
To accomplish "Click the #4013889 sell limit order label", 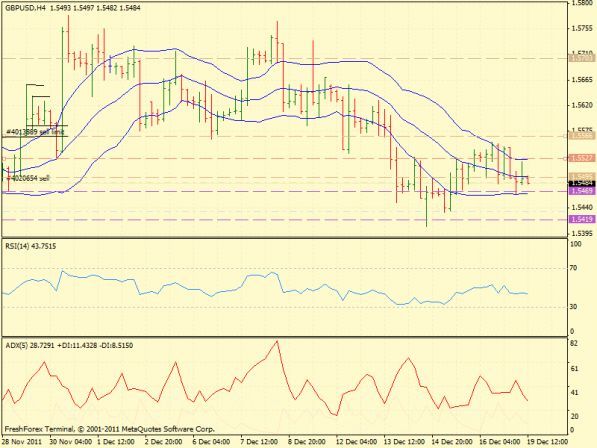I will (35, 132).
